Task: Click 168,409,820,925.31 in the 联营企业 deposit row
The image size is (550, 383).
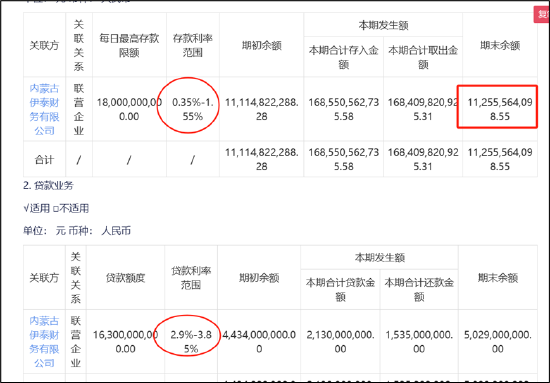Action: click(x=423, y=109)
